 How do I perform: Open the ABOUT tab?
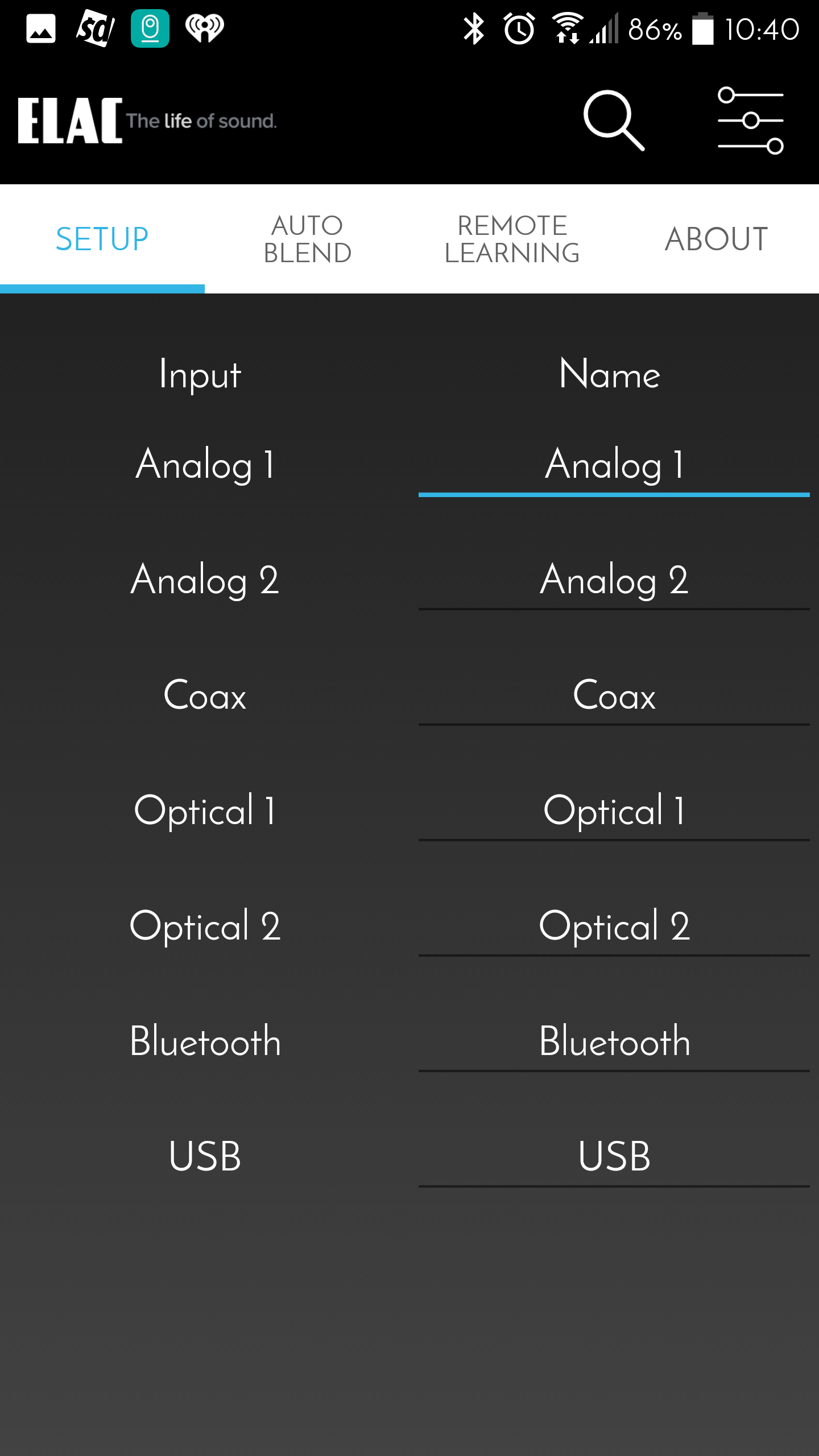point(717,239)
